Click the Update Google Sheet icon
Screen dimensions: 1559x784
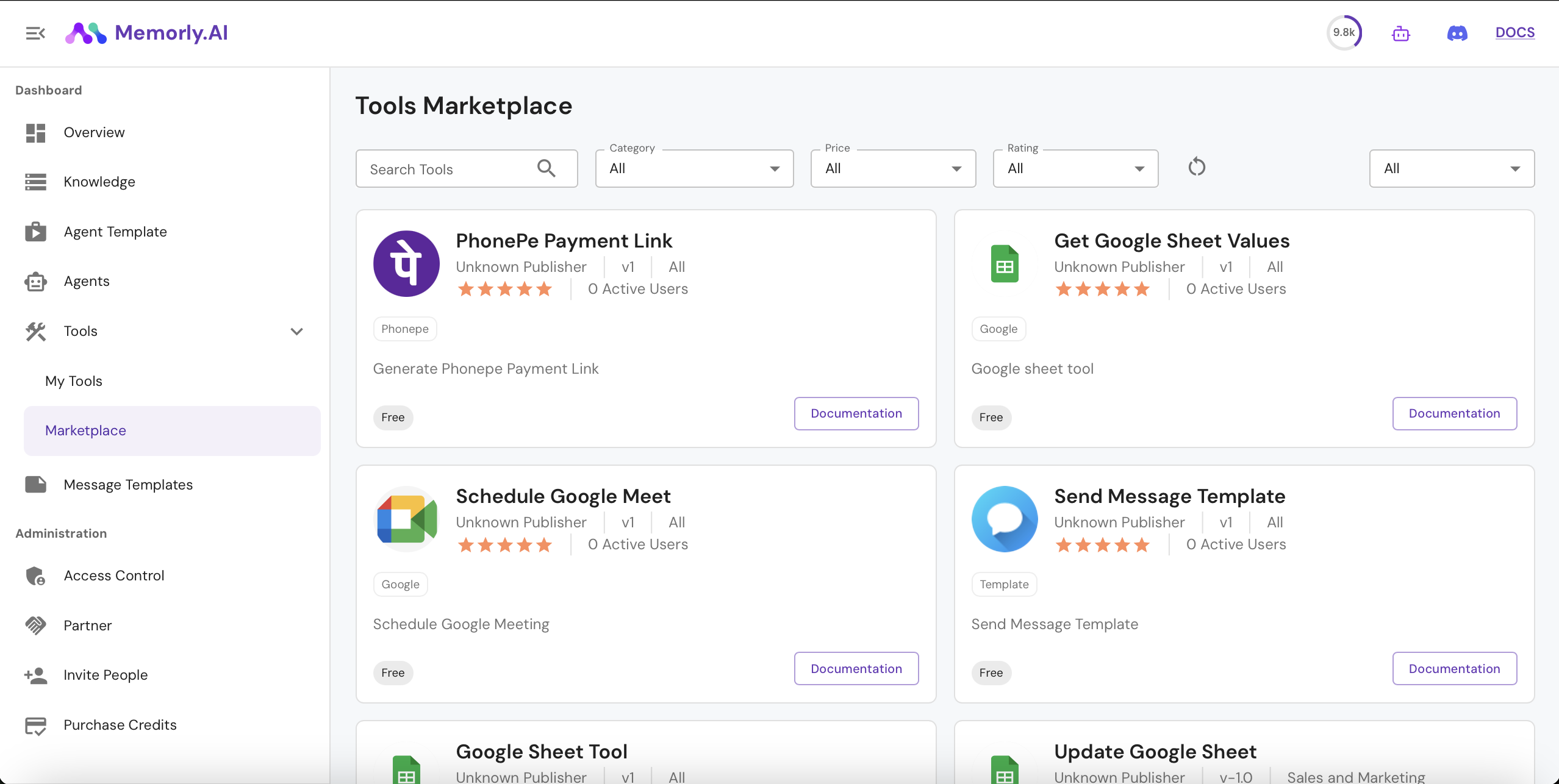click(1005, 769)
